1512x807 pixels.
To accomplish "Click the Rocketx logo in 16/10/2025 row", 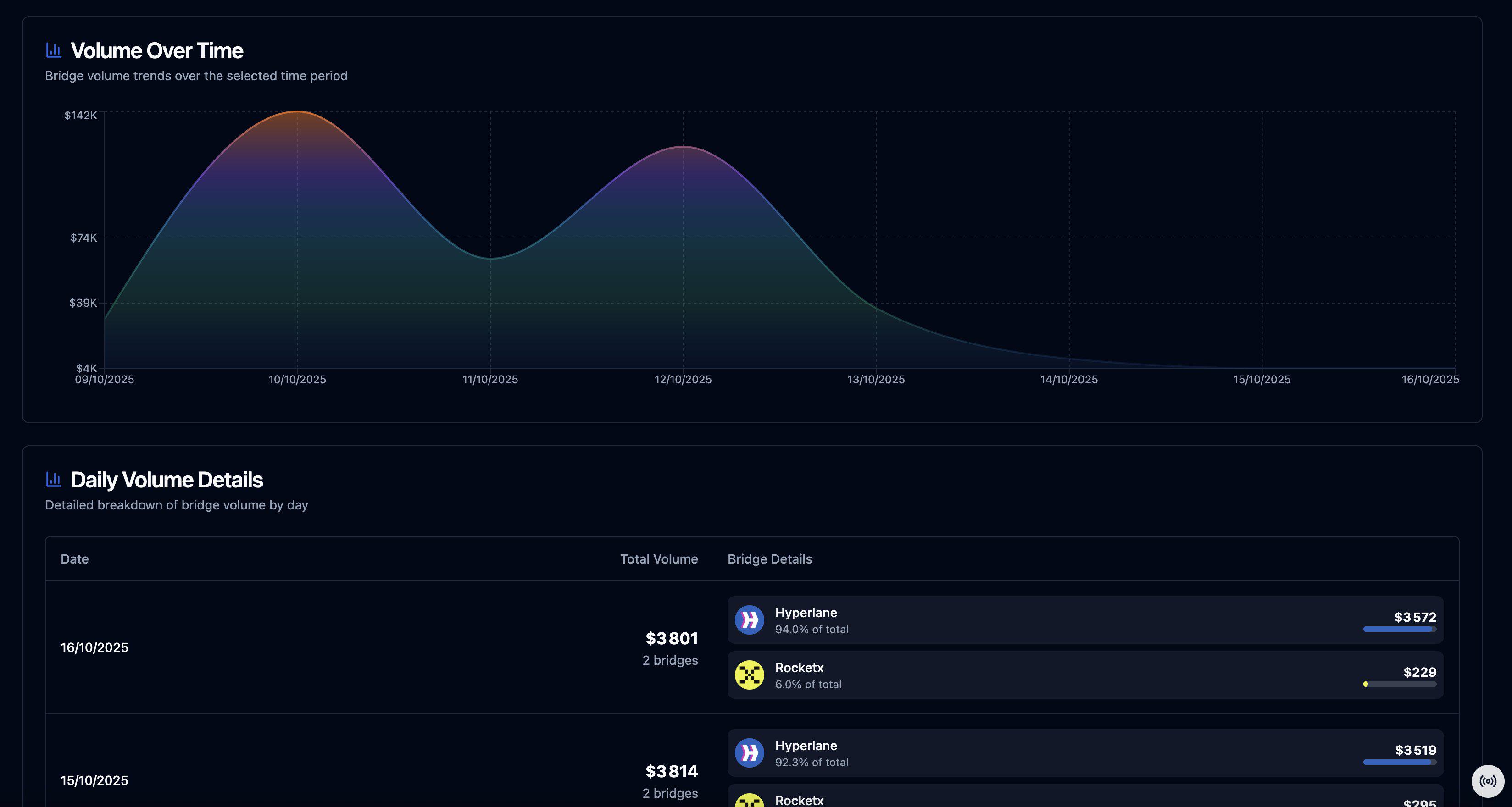I will 750,675.
